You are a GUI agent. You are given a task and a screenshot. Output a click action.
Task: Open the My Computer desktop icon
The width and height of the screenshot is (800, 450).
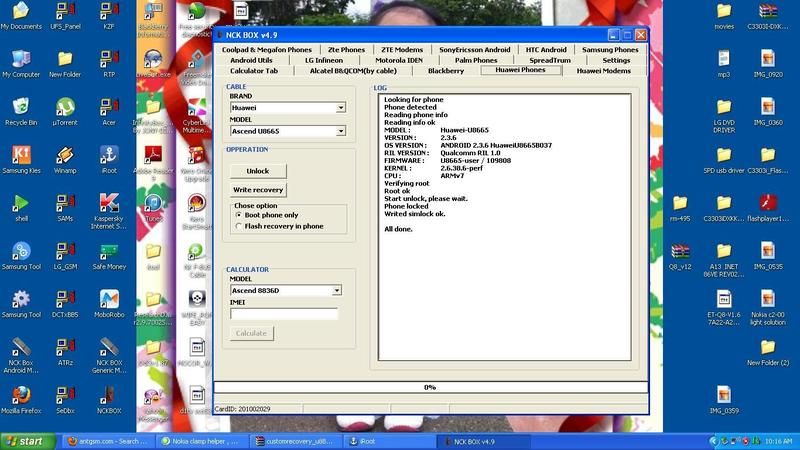point(20,59)
